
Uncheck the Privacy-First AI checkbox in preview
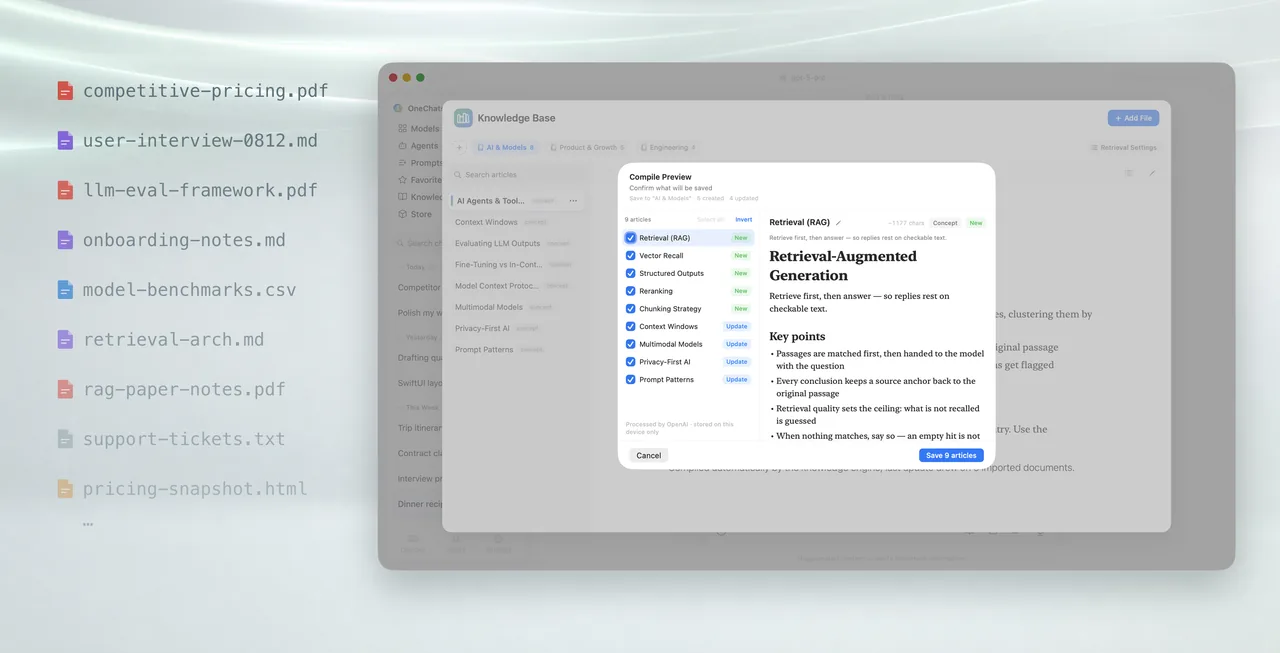631,362
